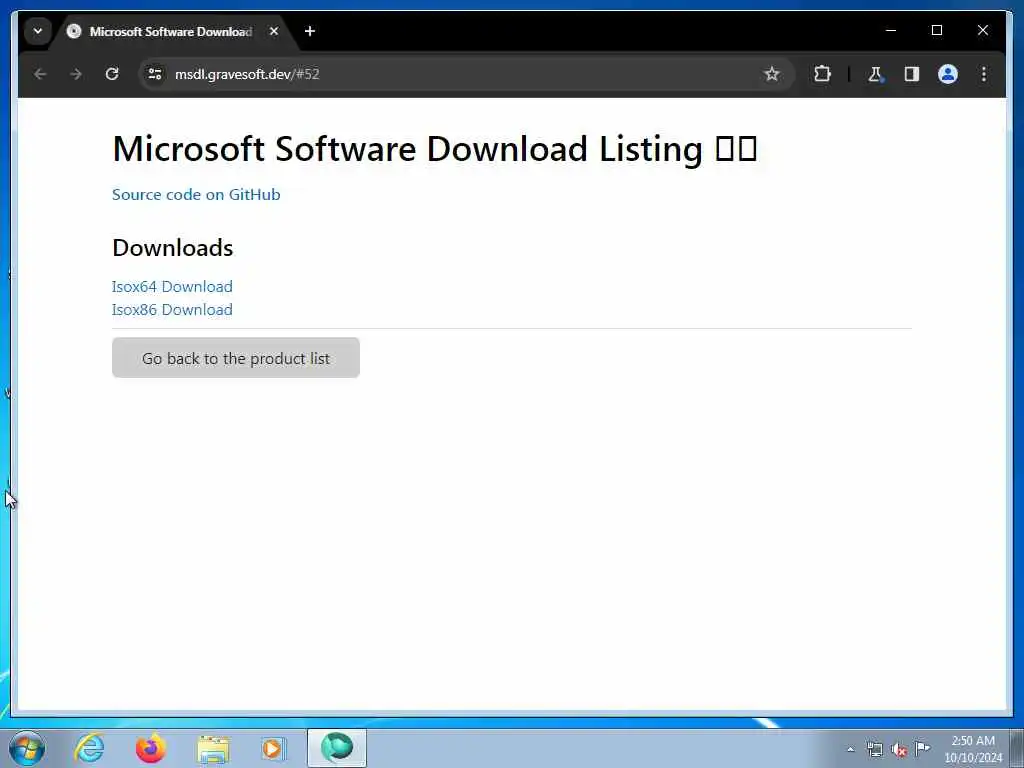Open the profile avatar menu
This screenshot has height=768, width=1024.
coord(948,74)
